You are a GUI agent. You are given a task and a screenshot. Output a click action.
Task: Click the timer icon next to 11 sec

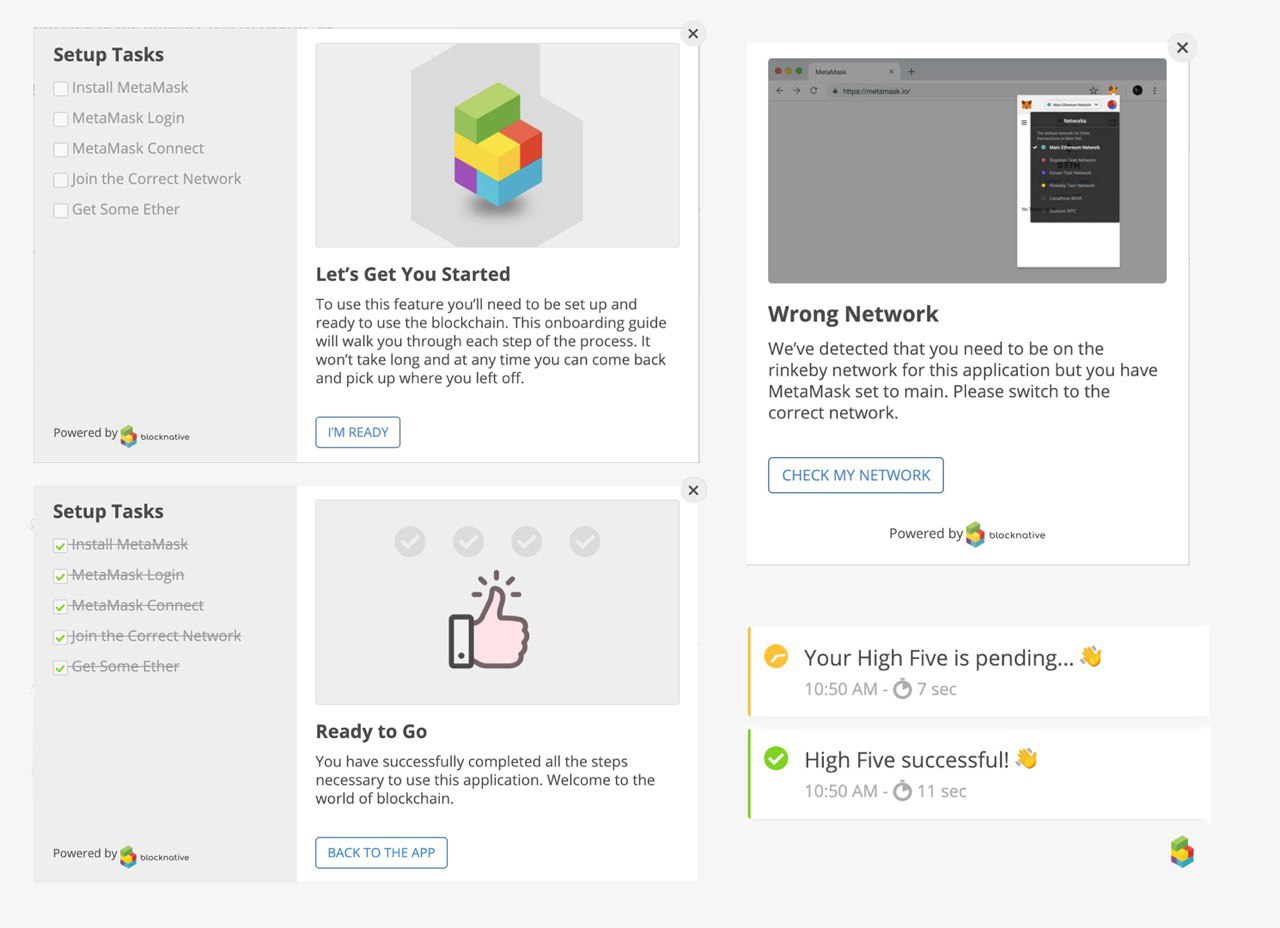tap(902, 790)
